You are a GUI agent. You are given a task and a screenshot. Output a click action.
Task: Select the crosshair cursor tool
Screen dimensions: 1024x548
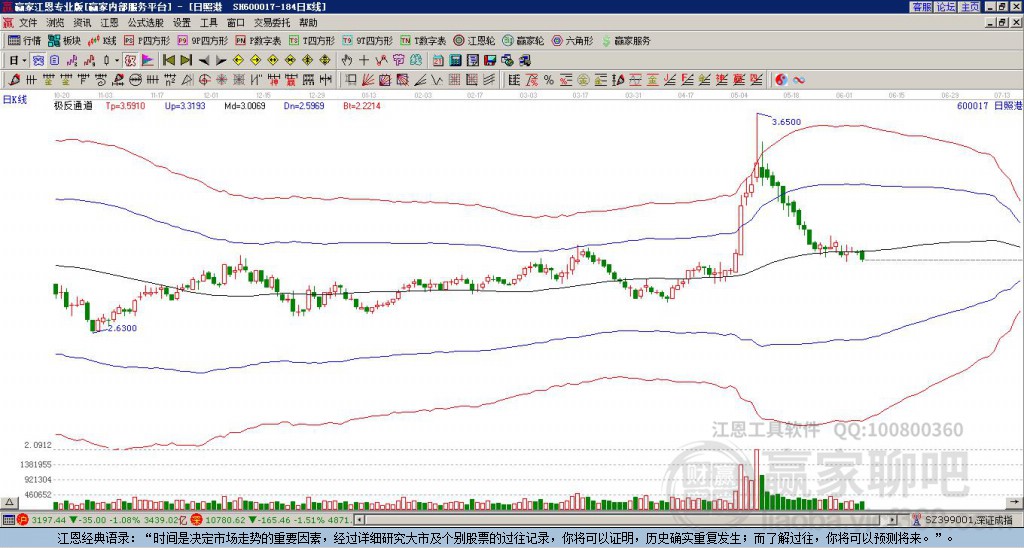364,61
